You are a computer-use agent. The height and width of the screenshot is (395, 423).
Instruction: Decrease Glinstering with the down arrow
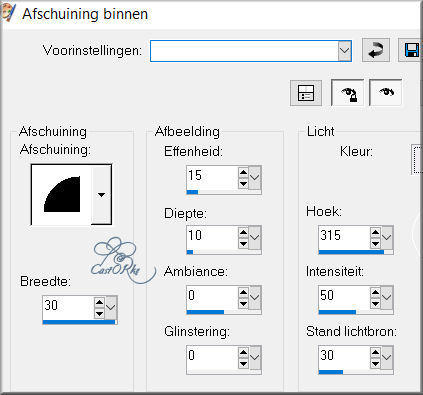coord(243,364)
